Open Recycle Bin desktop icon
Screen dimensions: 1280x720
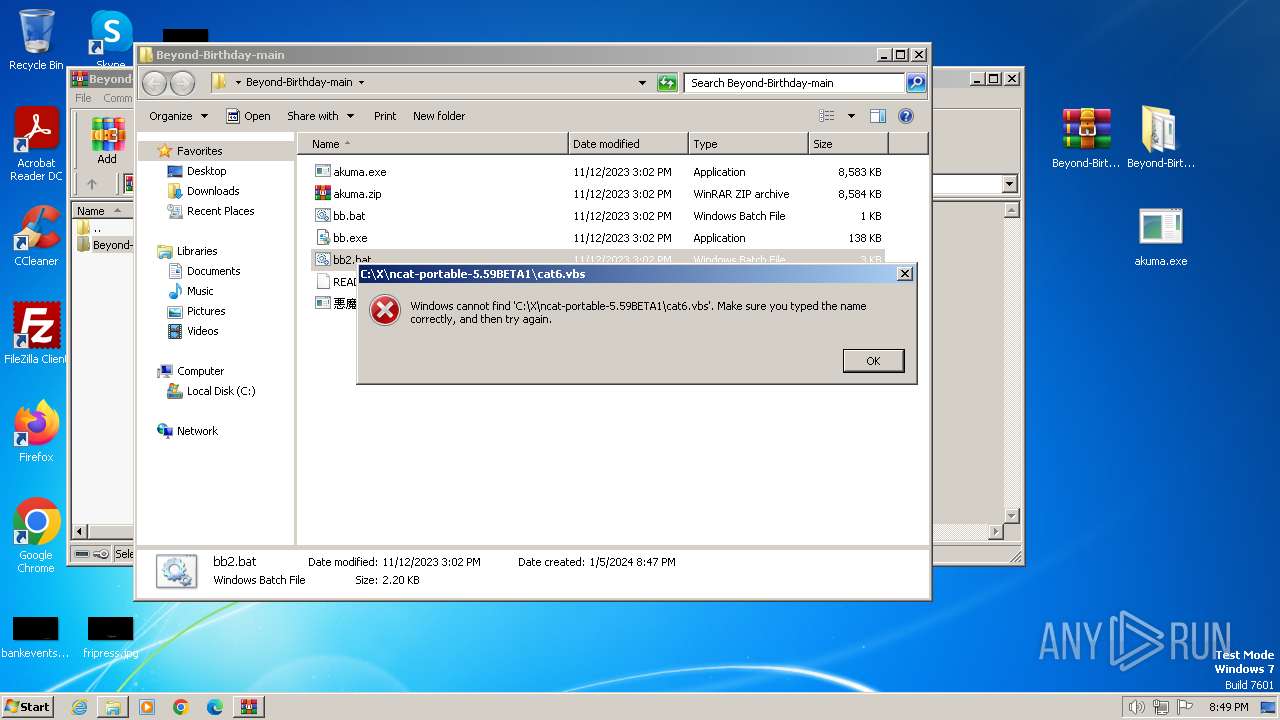(36, 40)
